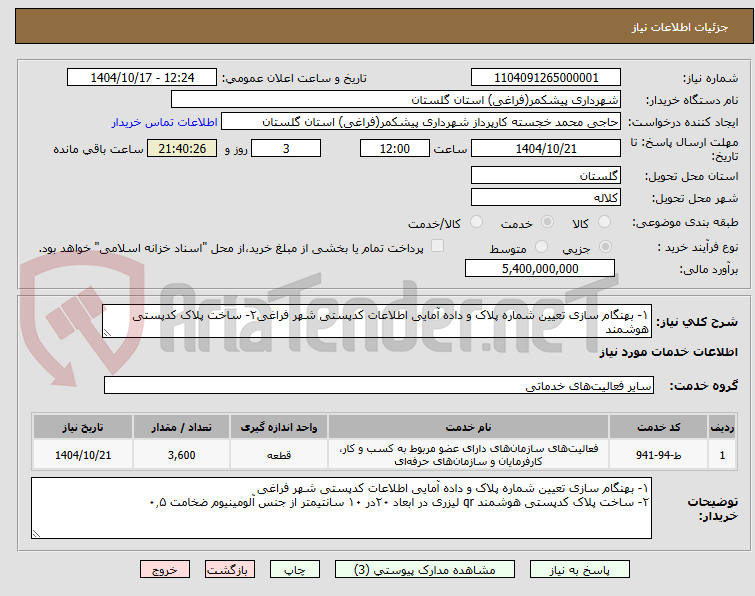Click the خروج exit button
755x596 pixels.
[165, 570]
